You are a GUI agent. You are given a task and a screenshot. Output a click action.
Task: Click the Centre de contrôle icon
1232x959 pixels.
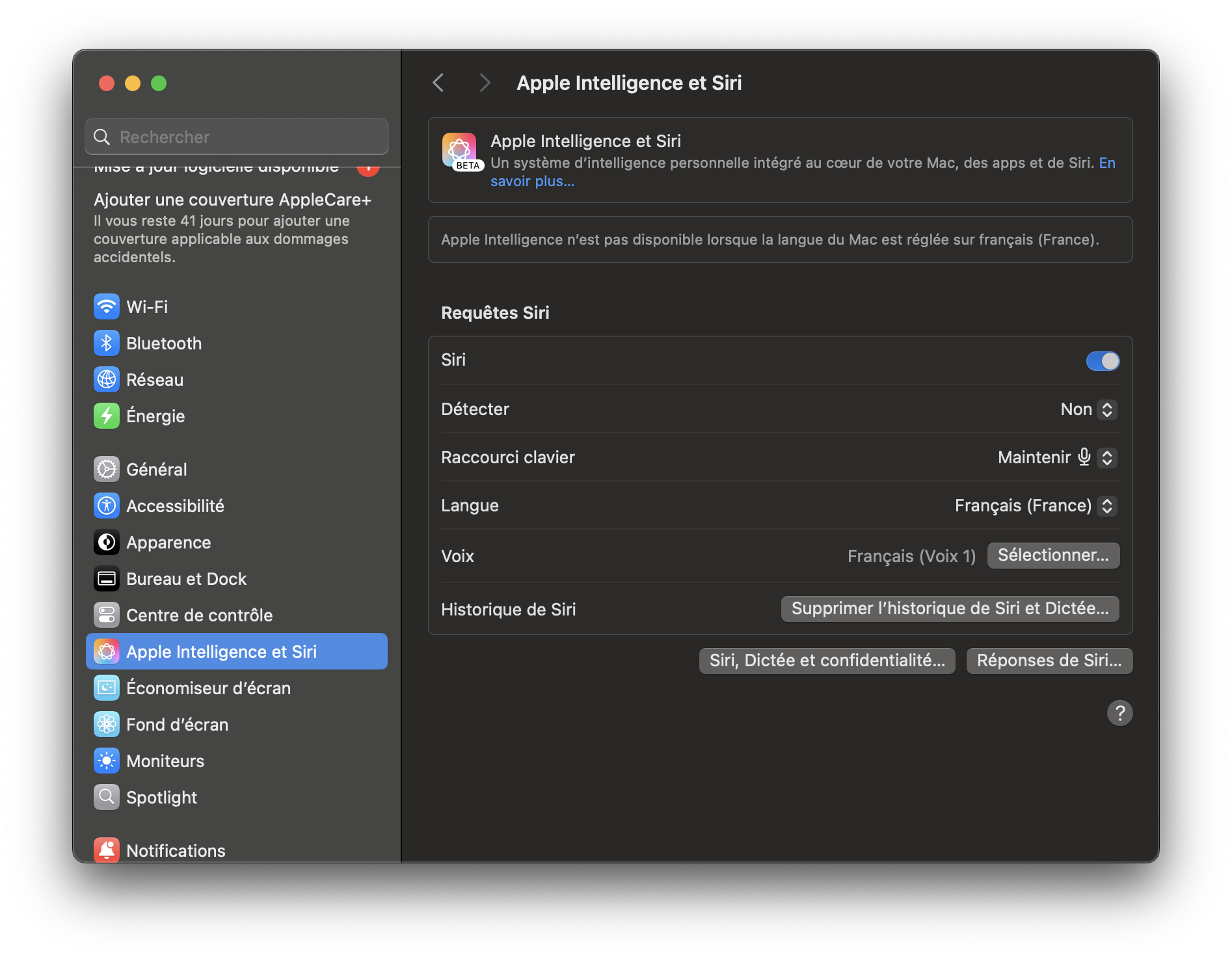pos(107,615)
